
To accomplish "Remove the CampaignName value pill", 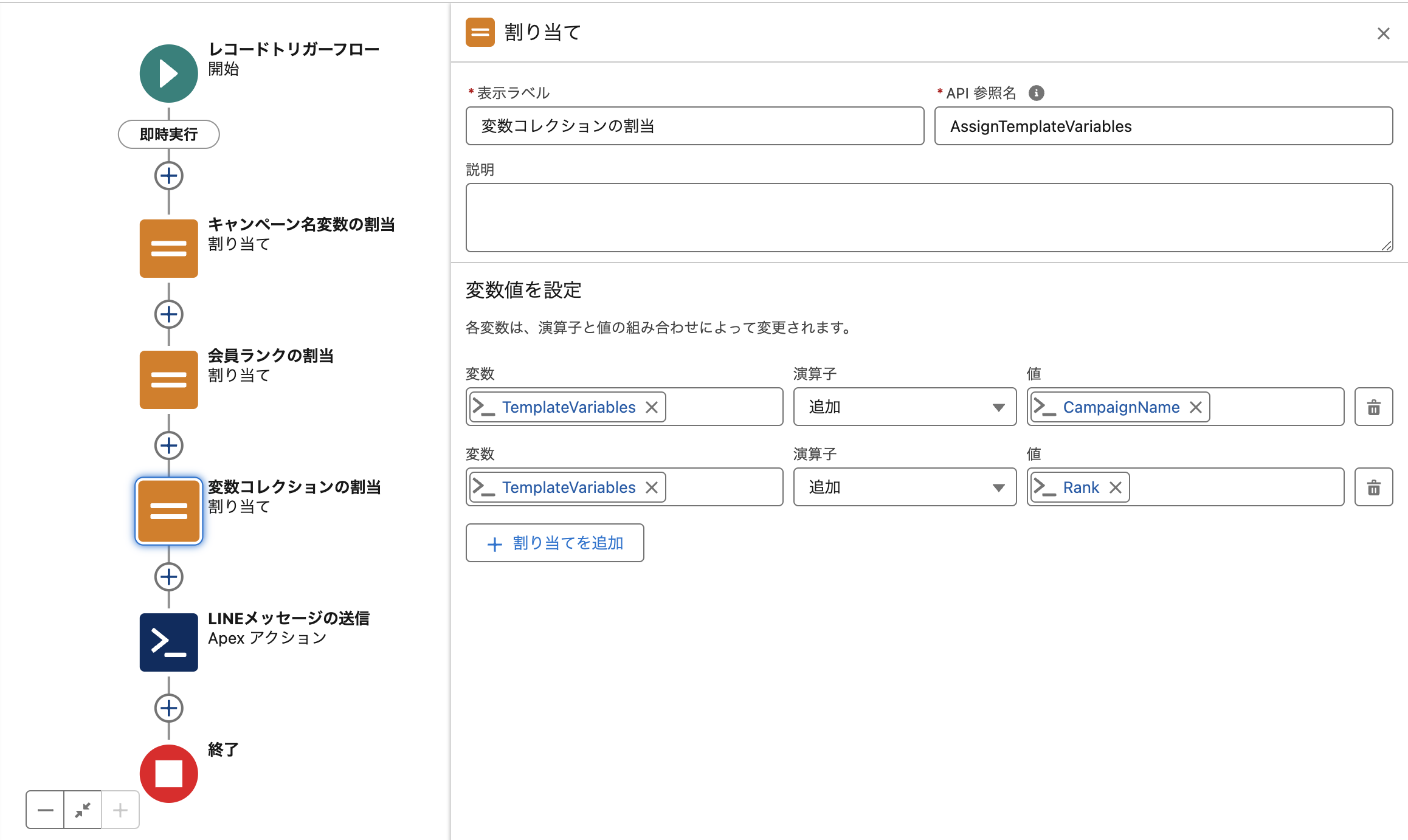I will coord(1195,407).
